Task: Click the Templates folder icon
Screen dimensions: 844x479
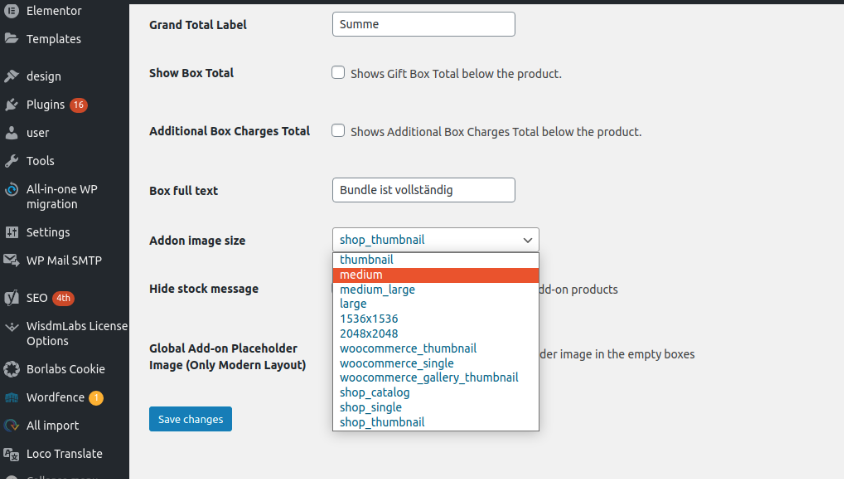Action: (11, 39)
